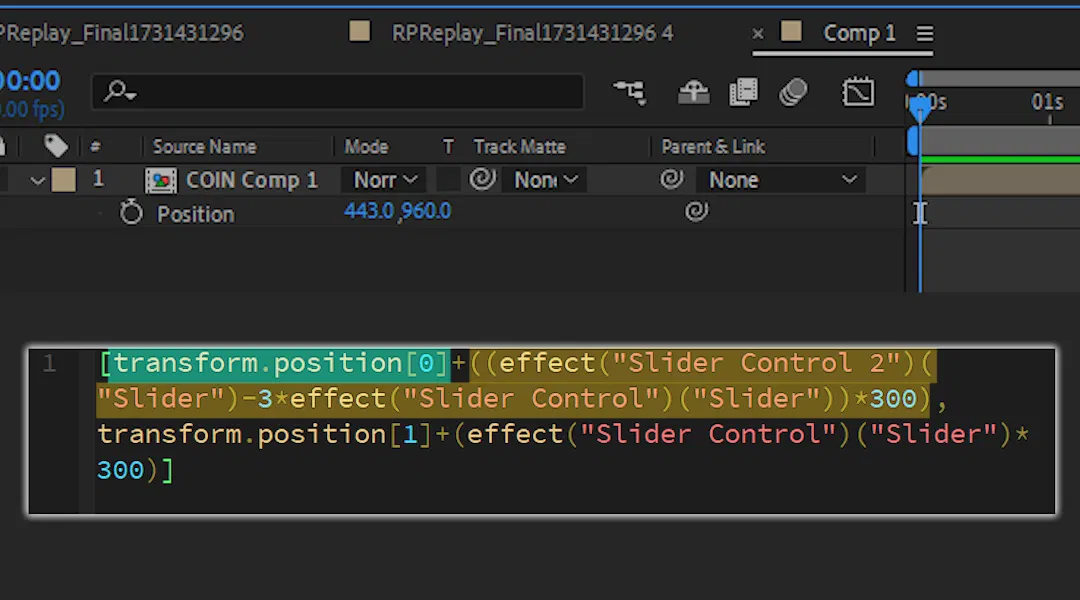Viewport: 1080px width, 600px height.
Task: Click the current time display 00:00
Action: (x=30, y=81)
